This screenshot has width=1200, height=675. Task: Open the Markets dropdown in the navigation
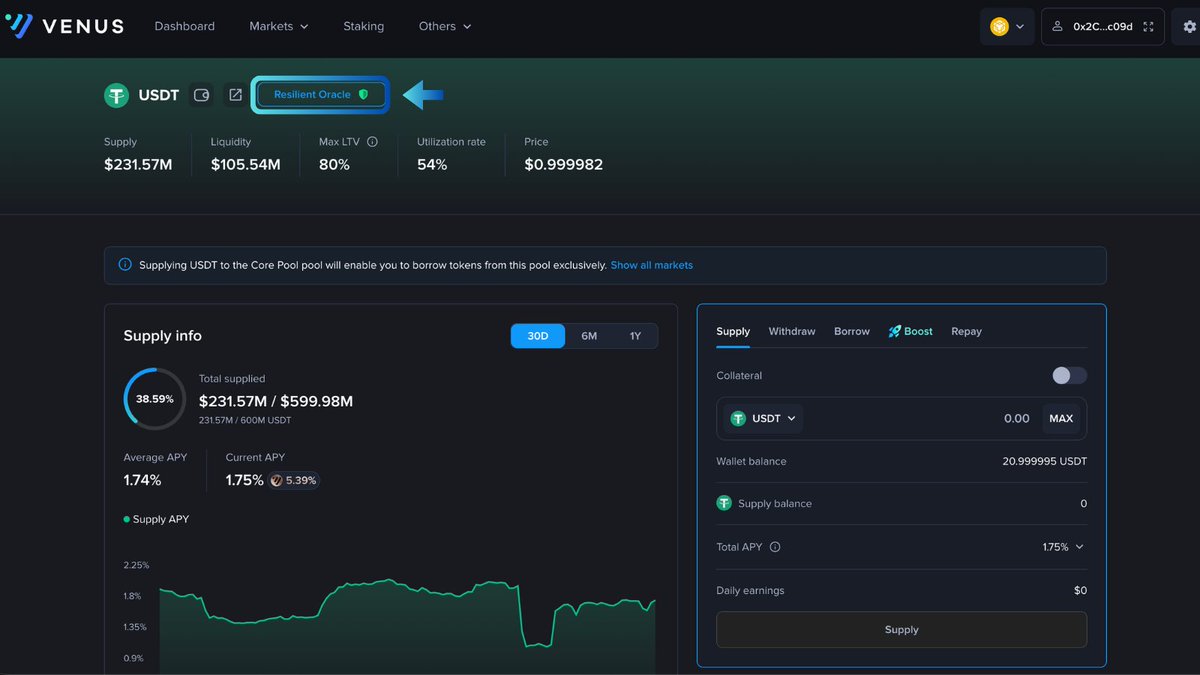[277, 26]
